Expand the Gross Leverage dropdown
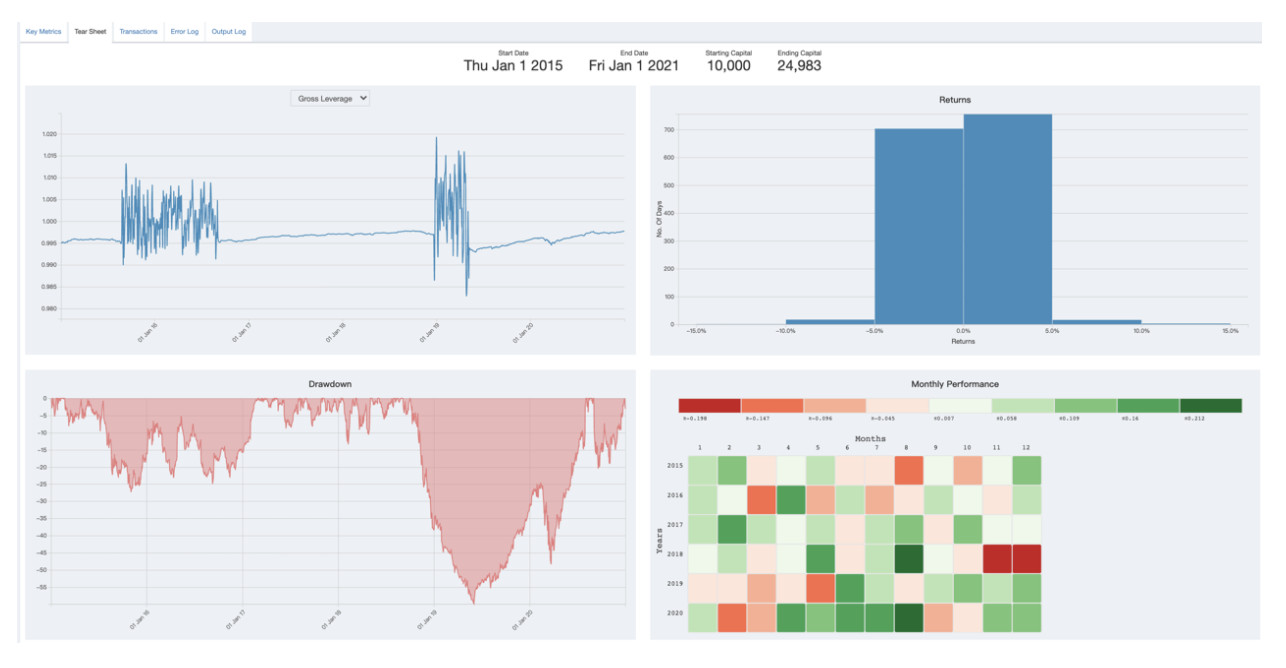The image size is (1286, 668). (x=330, y=98)
